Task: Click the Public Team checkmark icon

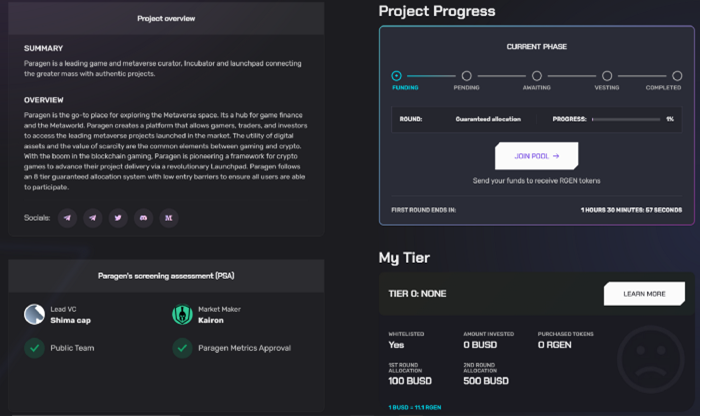Action: [34, 348]
